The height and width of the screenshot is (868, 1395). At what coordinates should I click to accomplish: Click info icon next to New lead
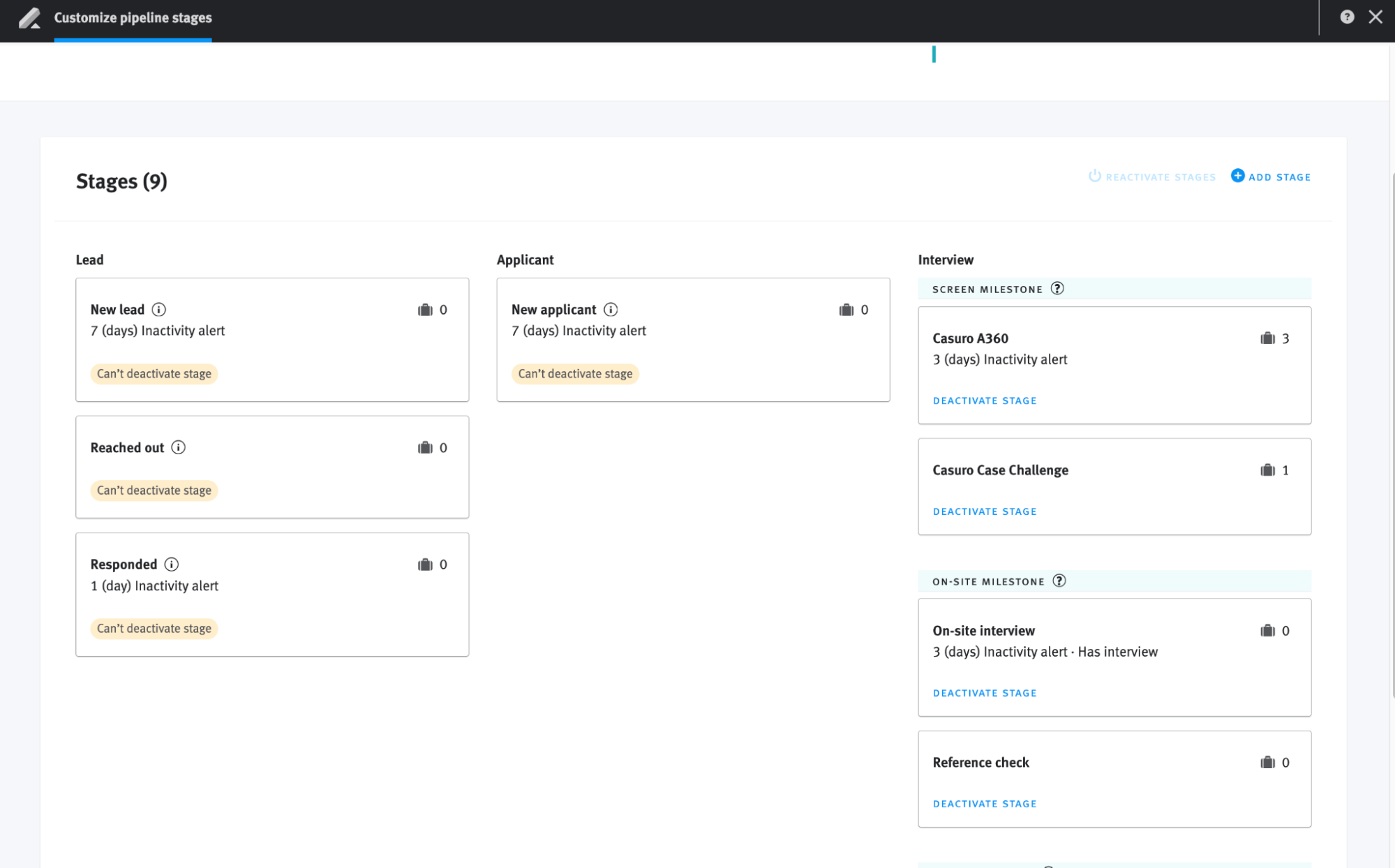(158, 309)
